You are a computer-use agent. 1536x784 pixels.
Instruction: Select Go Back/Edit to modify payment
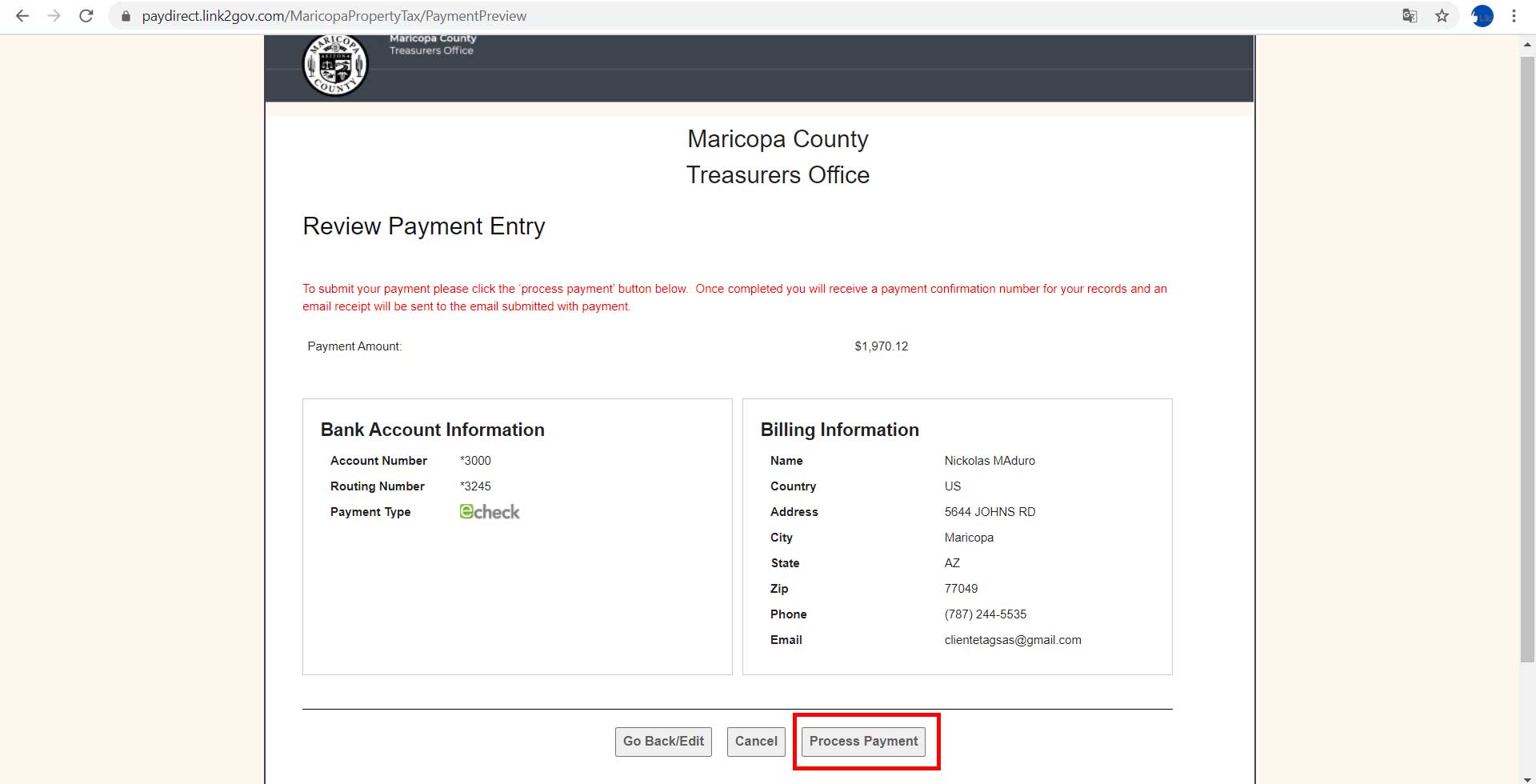[662, 741]
